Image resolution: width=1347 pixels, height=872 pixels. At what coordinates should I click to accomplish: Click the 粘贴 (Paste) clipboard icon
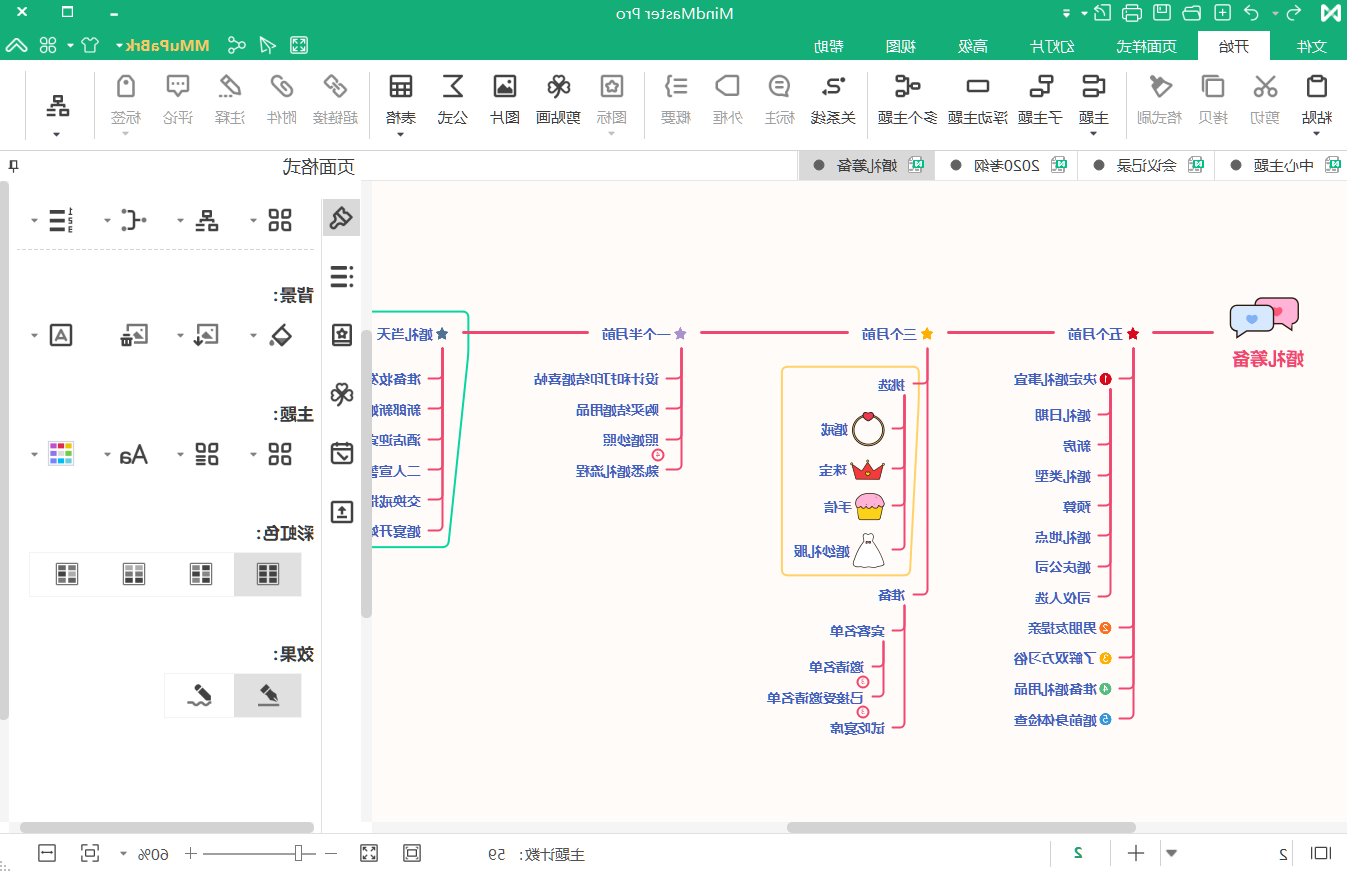tap(1318, 87)
